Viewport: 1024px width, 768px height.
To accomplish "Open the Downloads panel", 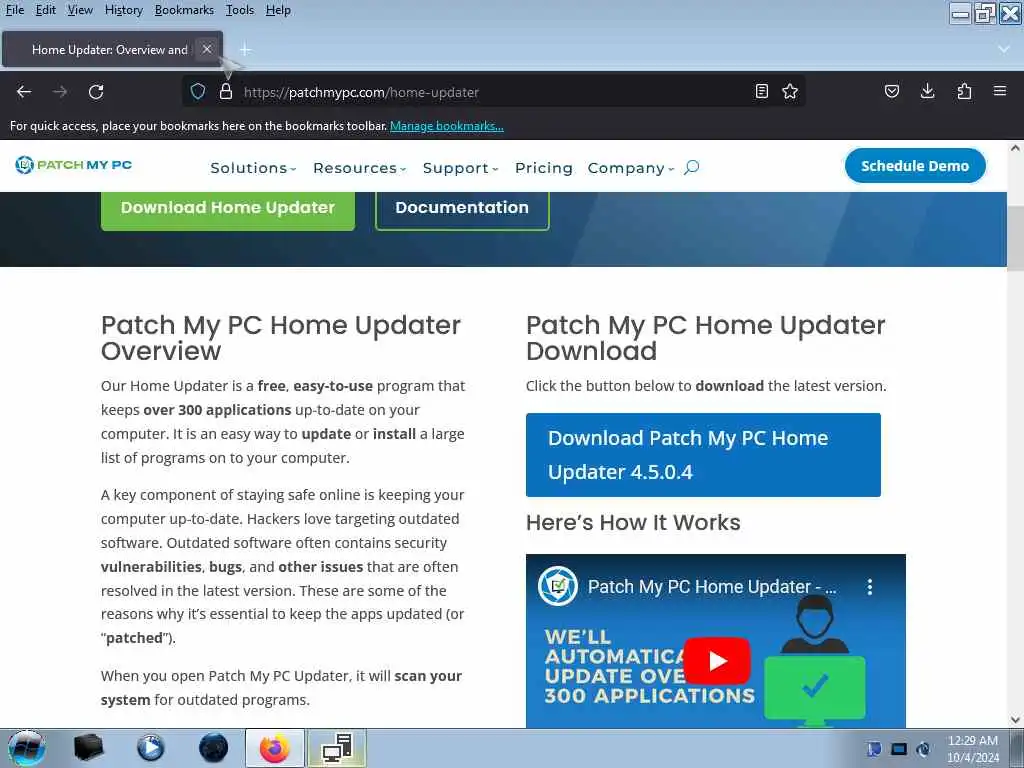I will (x=927, y=91).
